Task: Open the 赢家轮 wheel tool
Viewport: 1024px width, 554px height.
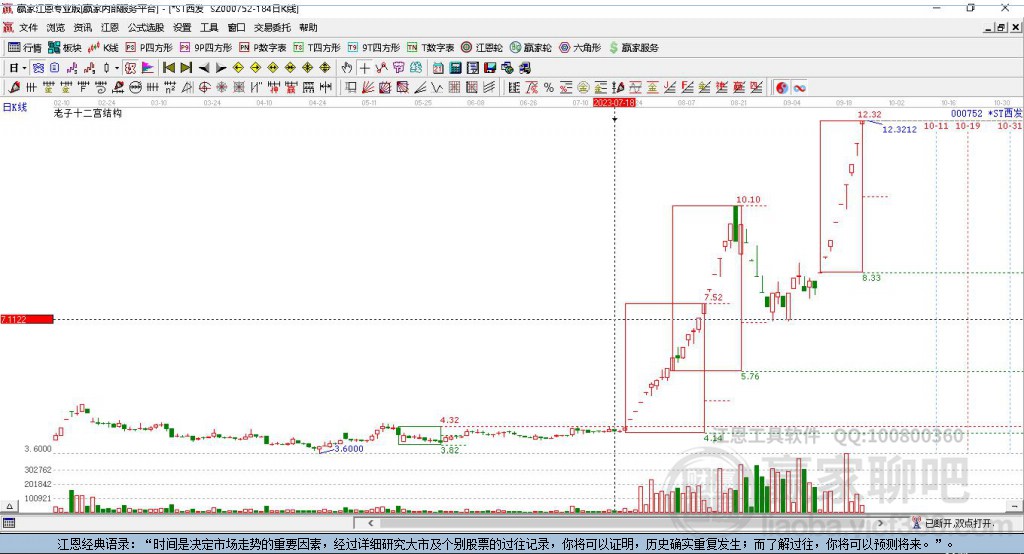Action: point(531,48)
